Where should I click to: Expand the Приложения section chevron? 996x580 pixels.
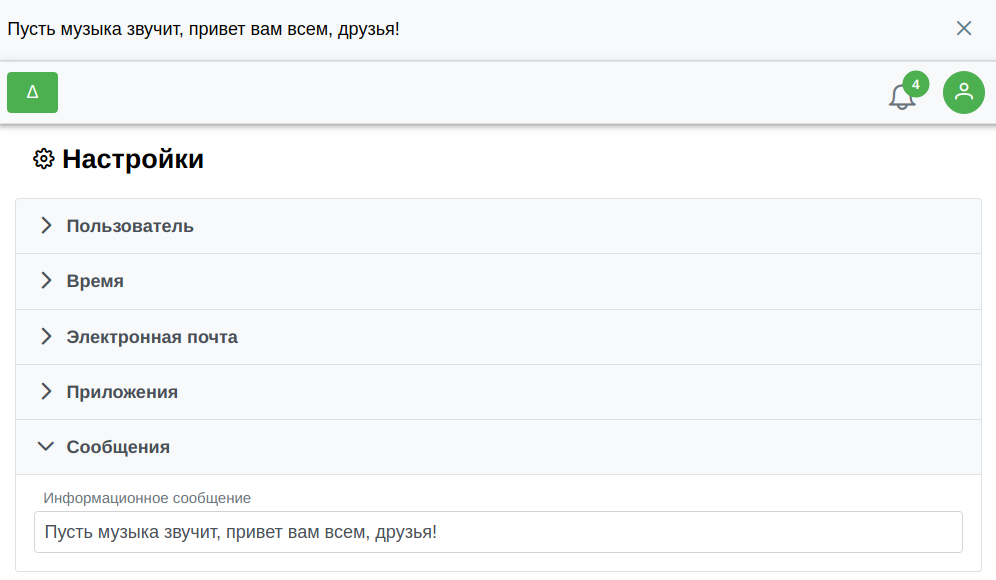click(46, 391)
